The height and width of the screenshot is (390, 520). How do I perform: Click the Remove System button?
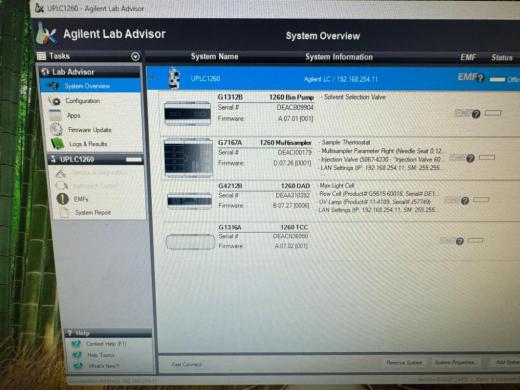click(x=404, y=362)
